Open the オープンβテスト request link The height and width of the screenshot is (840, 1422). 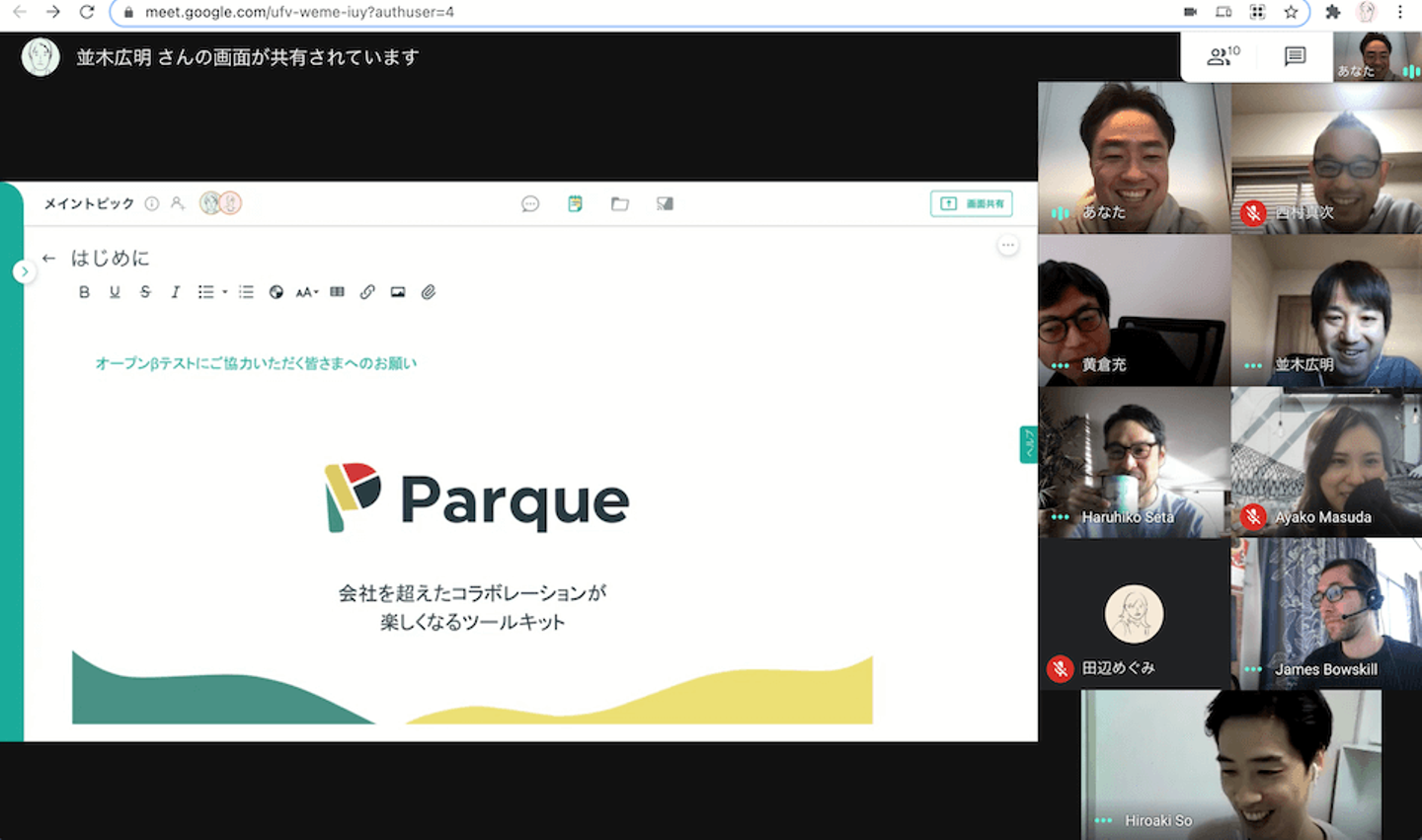point(256,363)
